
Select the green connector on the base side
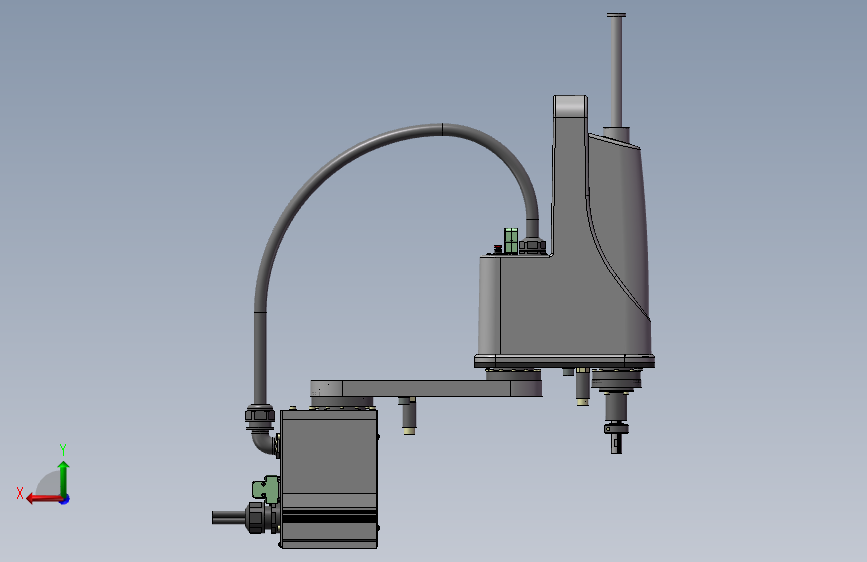click(x=266, y=490)
